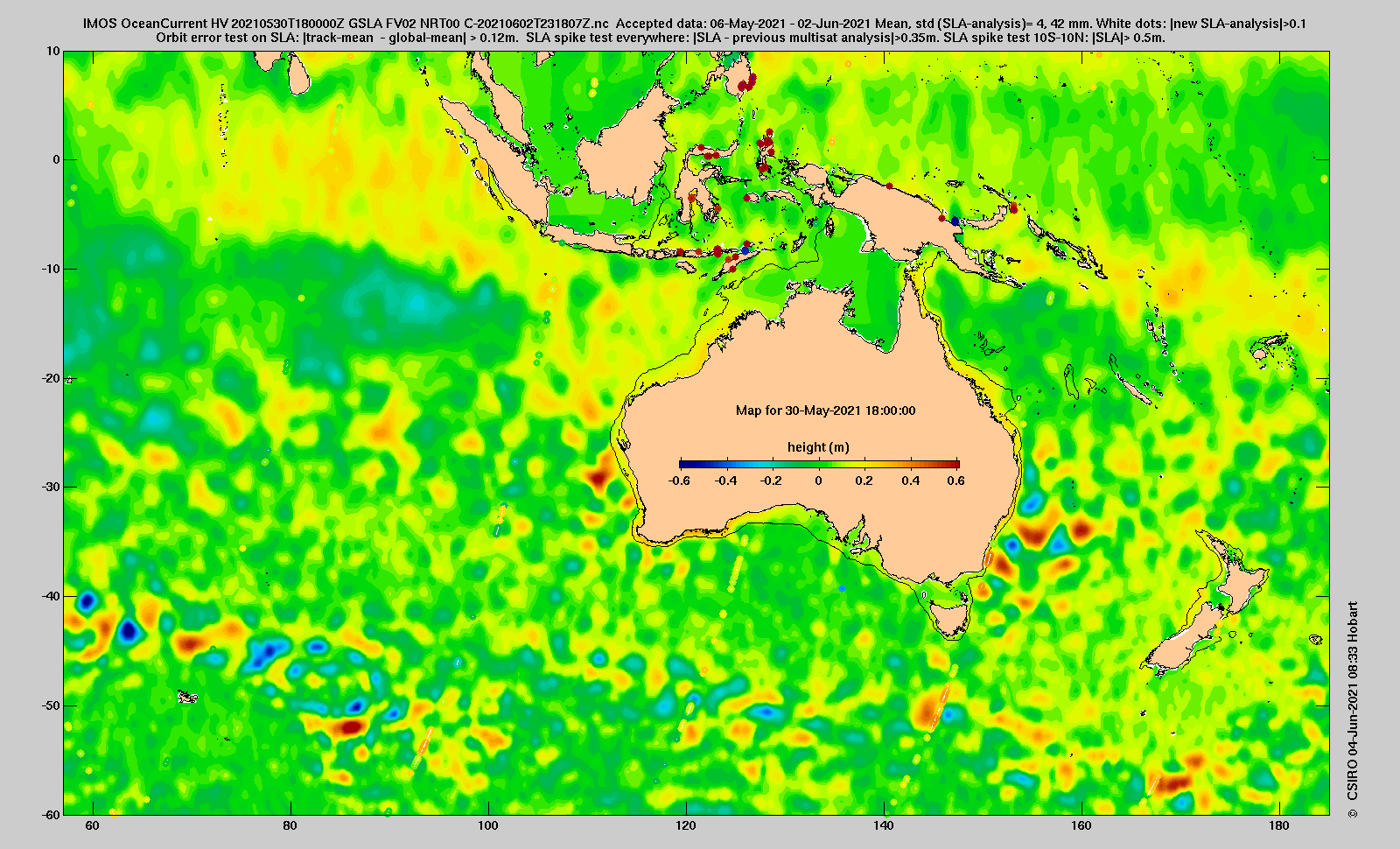Click the longitude axis label 180
The height and width of the screenshot is (849, 1400).
[x=1279, y=825]
